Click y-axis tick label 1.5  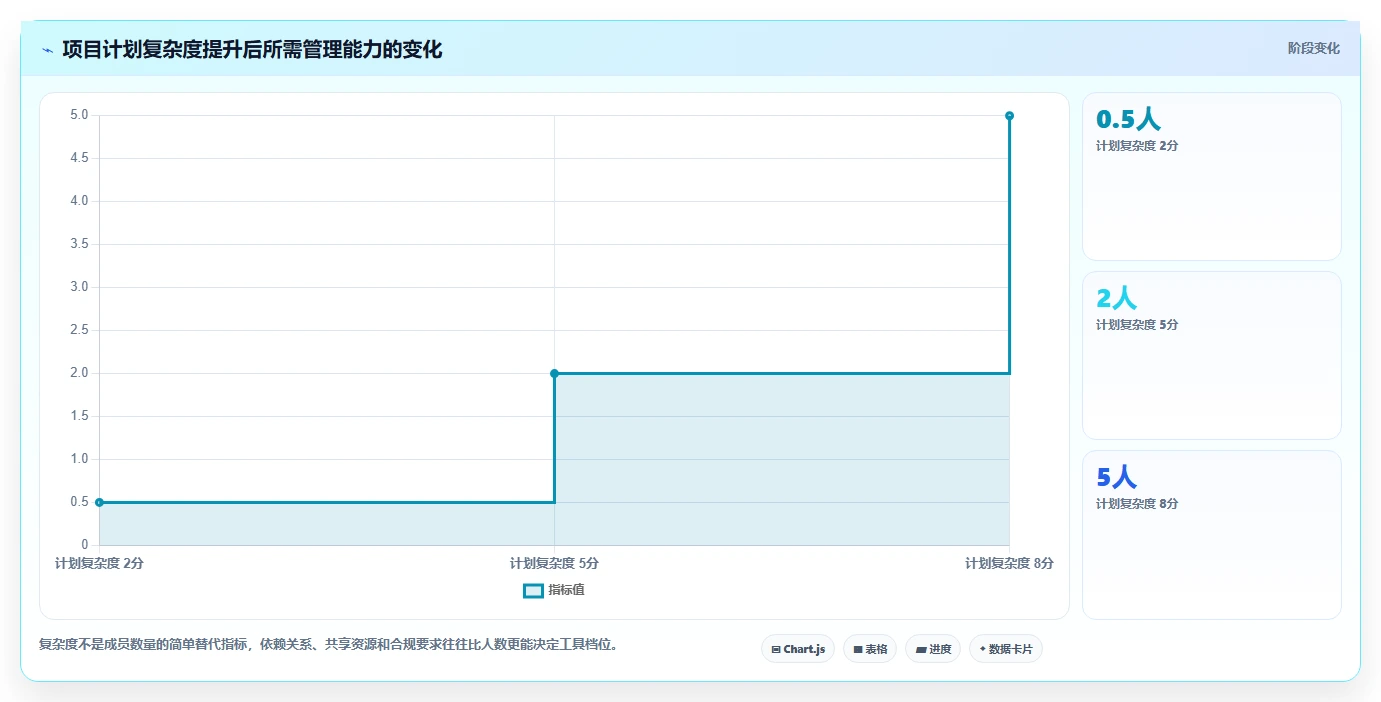(79, 416)
